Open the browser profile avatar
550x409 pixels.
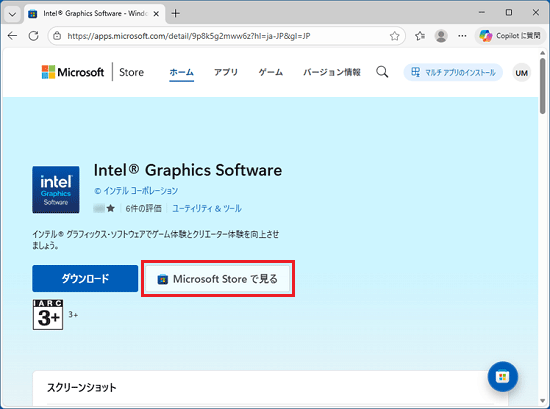(x=441, y=36)
